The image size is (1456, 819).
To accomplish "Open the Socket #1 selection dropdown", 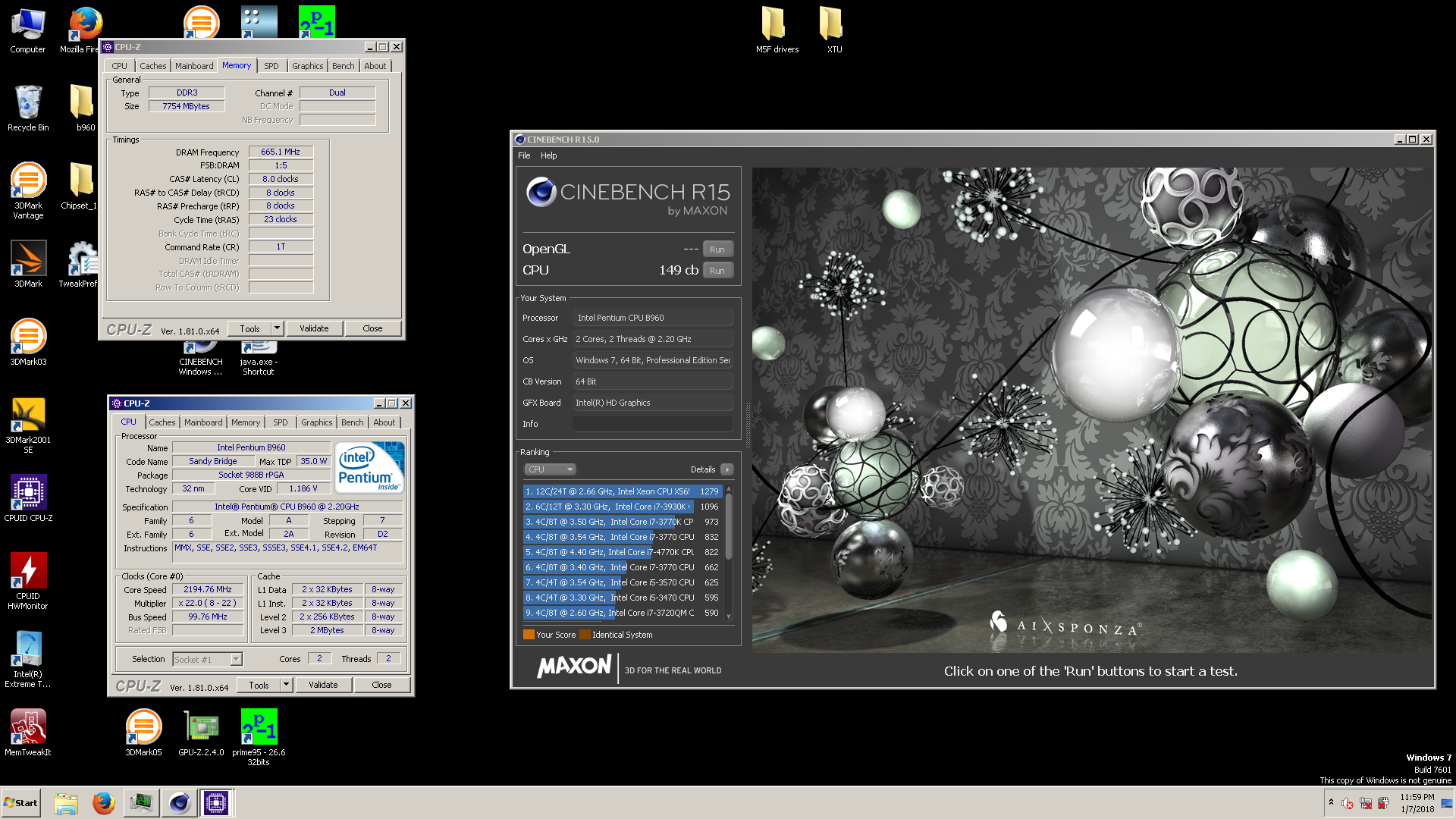I will 207,659.
